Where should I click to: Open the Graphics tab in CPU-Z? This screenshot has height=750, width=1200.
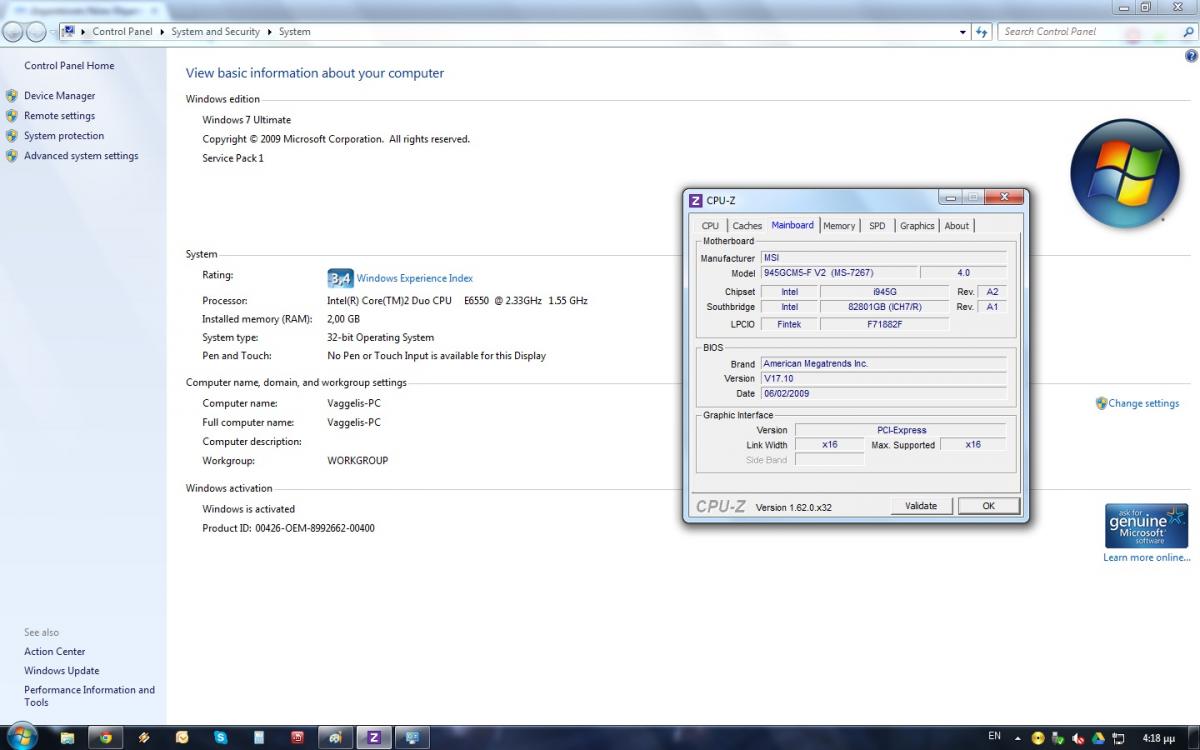(917, 226)
